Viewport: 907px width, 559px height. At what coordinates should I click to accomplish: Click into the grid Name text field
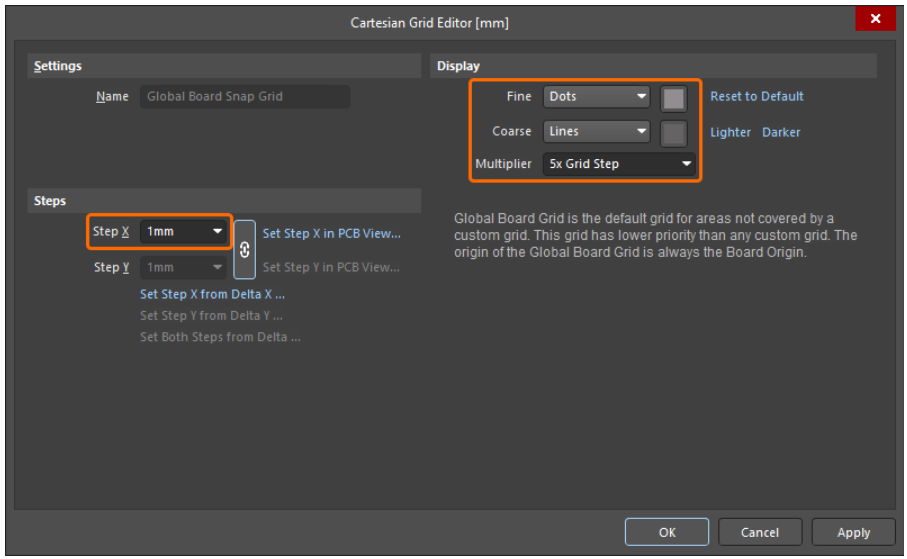tap(245, 97)
